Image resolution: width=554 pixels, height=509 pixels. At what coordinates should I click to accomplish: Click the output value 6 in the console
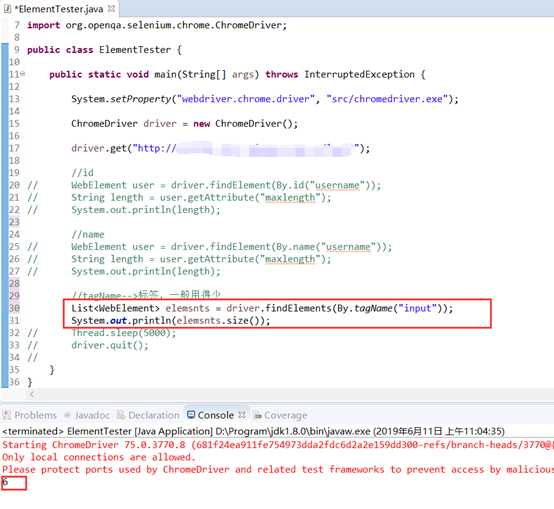5,481
